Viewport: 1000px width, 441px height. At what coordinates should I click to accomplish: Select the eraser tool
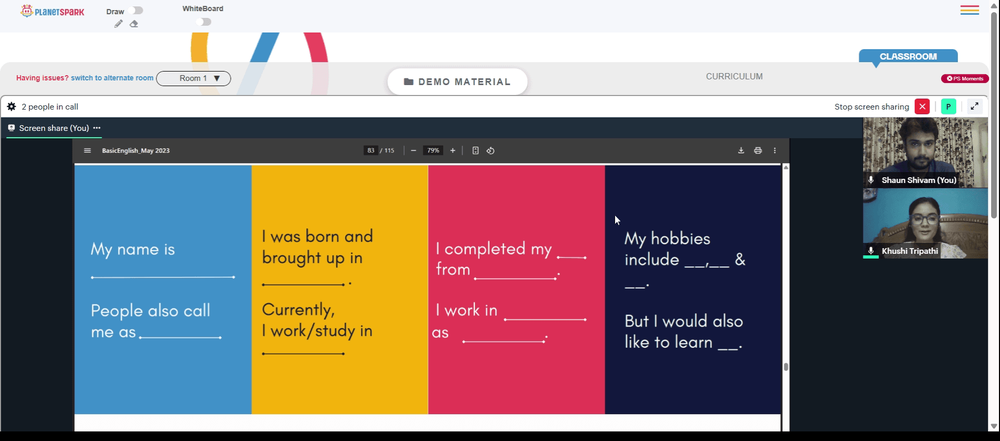pyautogui.click(x=133, y=24)
